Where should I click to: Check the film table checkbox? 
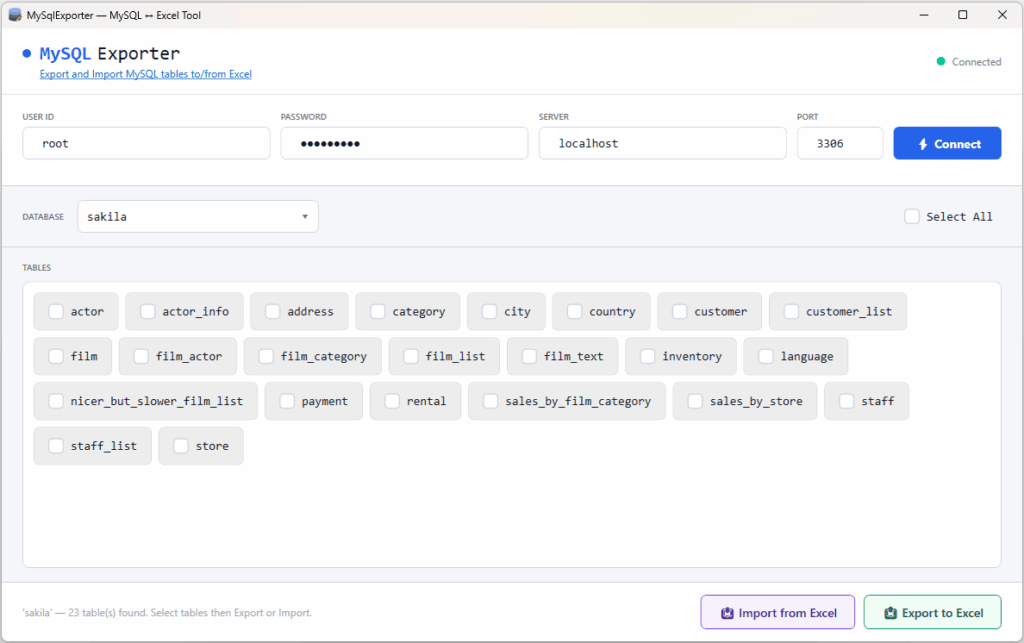click(56, 356)
